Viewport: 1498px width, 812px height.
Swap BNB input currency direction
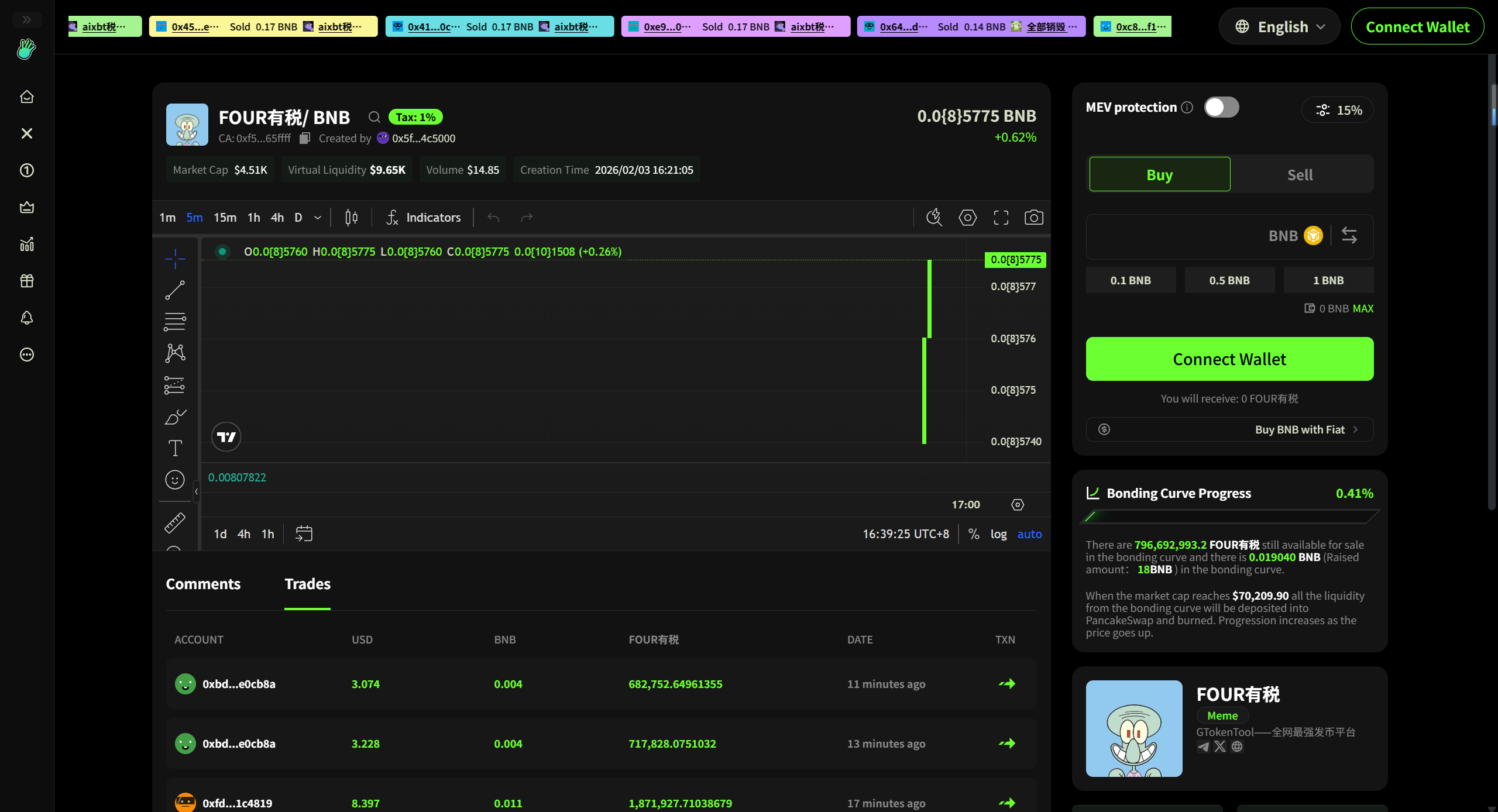[1349, 236]
